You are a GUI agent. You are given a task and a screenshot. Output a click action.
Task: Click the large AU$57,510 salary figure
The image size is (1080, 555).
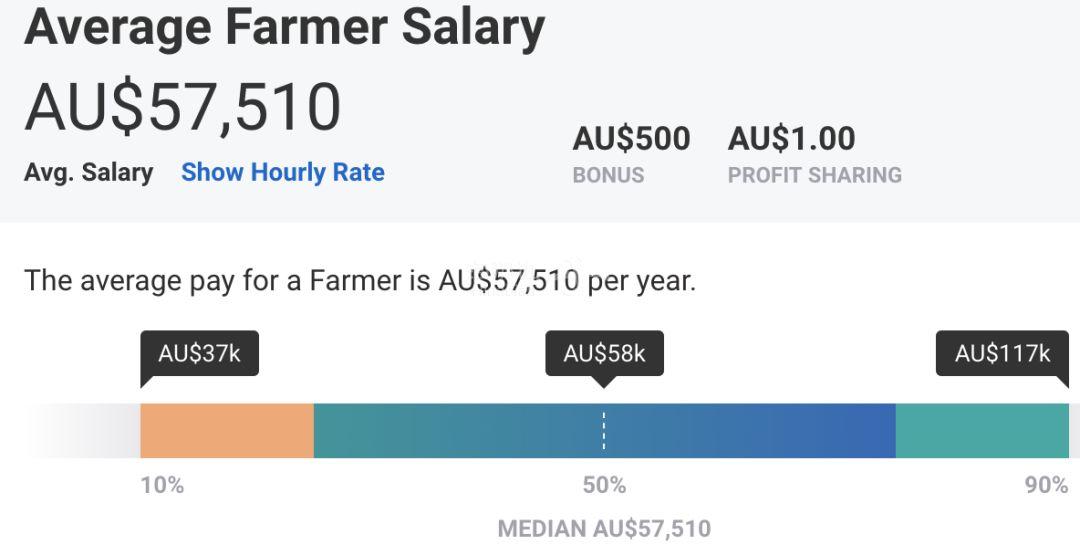point(183,108)
